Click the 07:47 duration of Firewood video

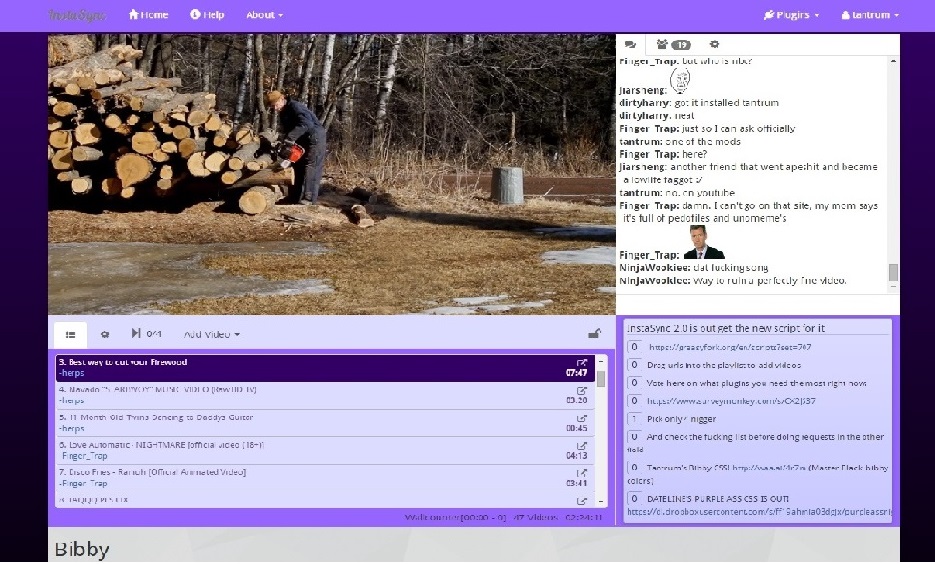coord(577,373)
